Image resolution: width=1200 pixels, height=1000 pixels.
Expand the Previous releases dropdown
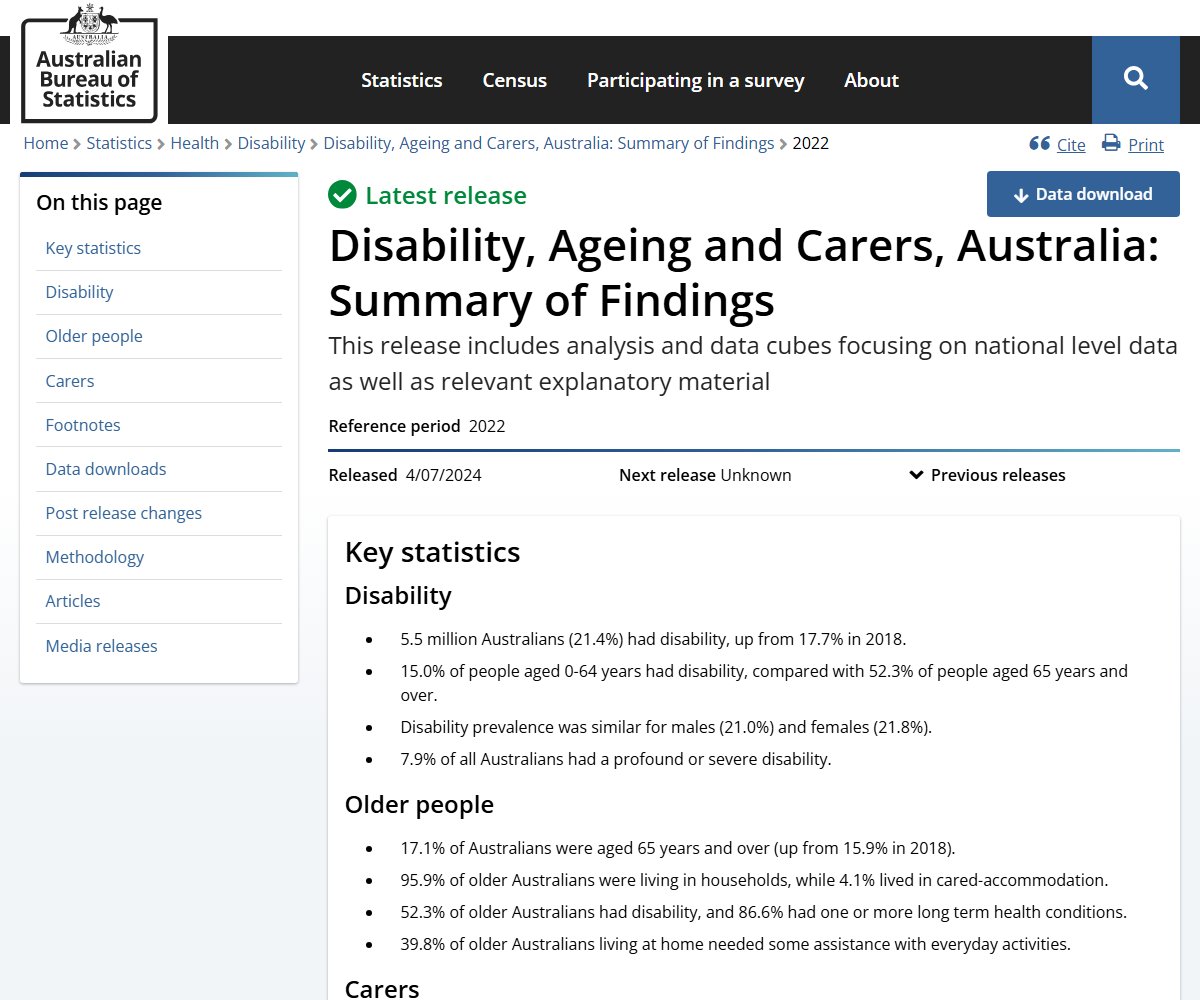click(987, 475)
